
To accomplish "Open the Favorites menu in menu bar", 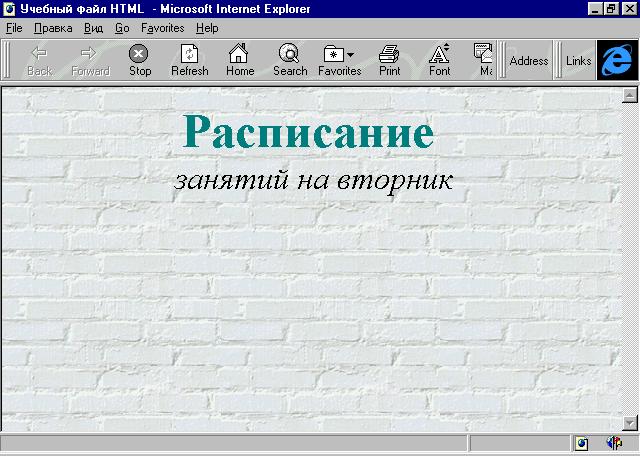I will point(162,28).
